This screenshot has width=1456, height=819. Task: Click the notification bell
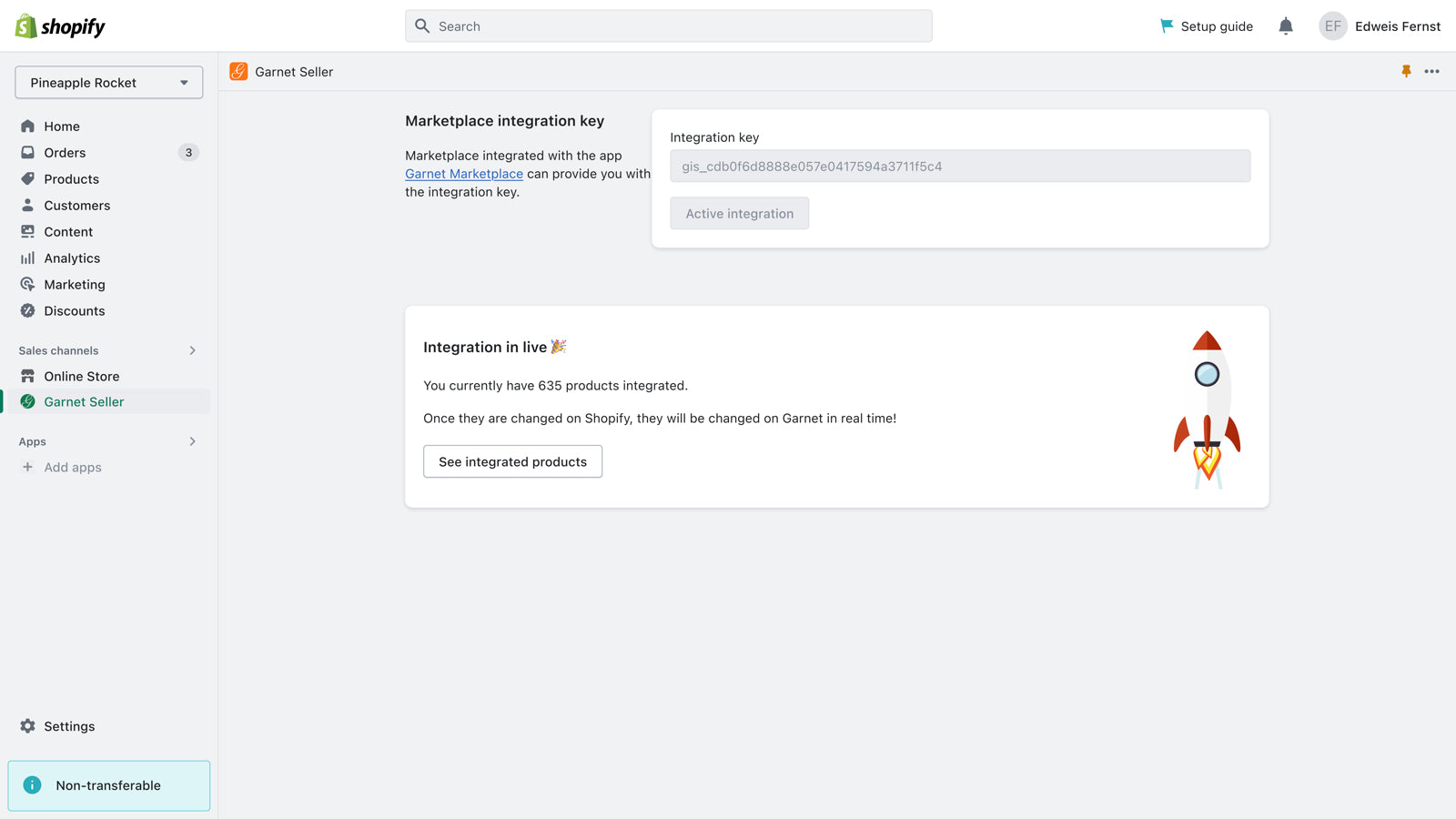pyautogui.click(x=1286, y=25)
